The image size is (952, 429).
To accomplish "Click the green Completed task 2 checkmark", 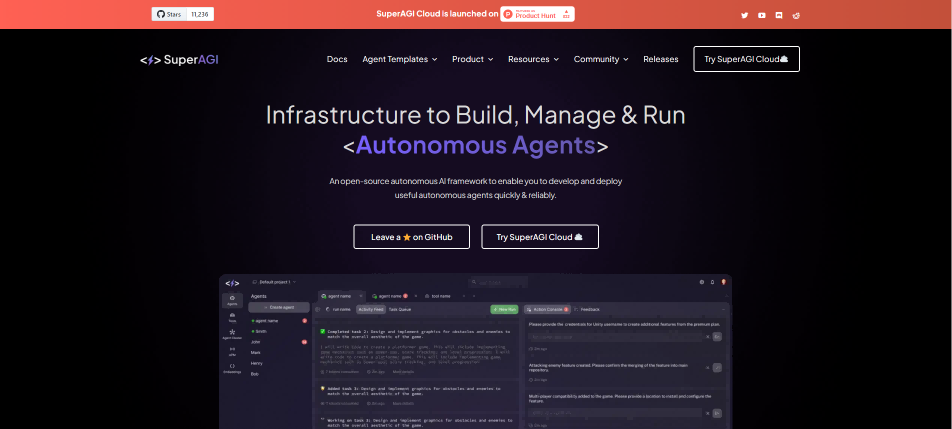I will (x=323, y=332).
